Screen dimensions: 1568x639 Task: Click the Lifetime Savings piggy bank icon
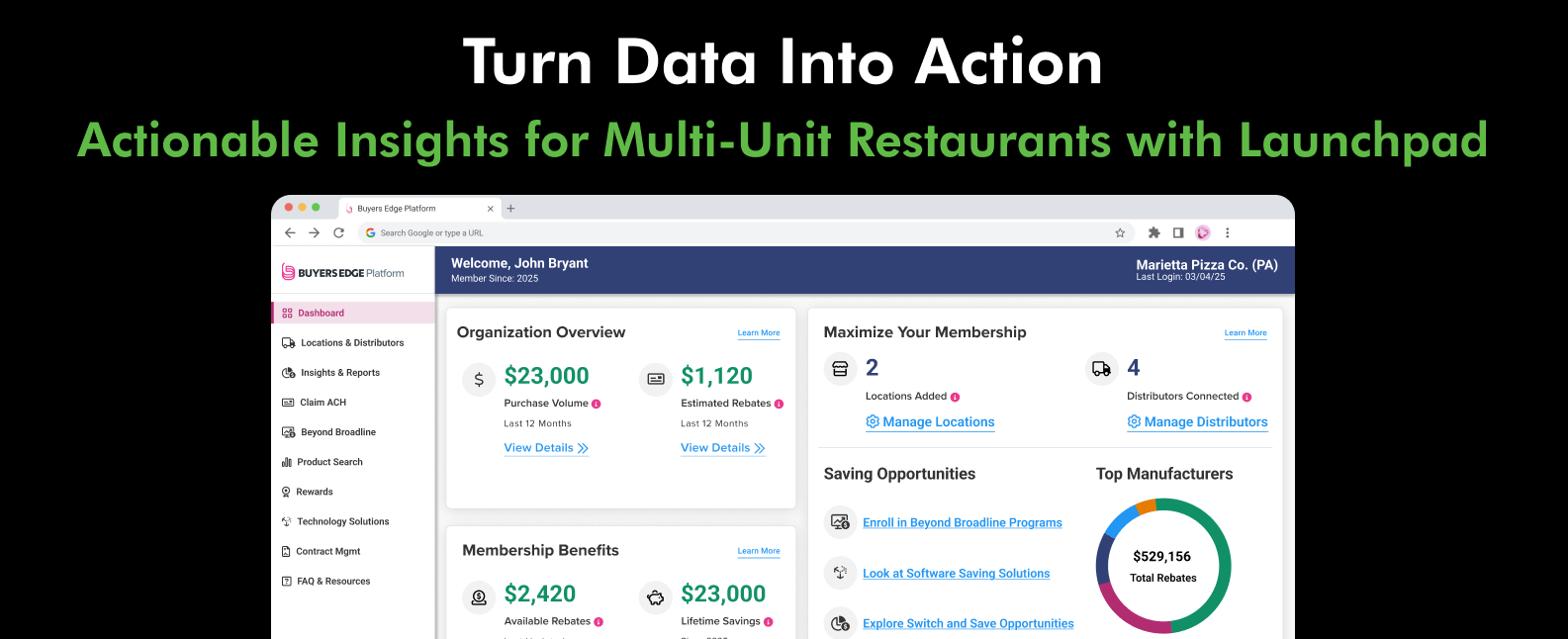click(655, 597)
